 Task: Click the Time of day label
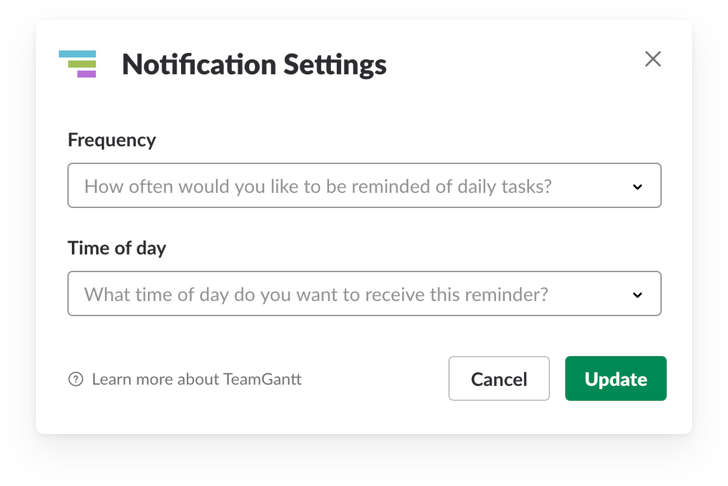point(117,248)
